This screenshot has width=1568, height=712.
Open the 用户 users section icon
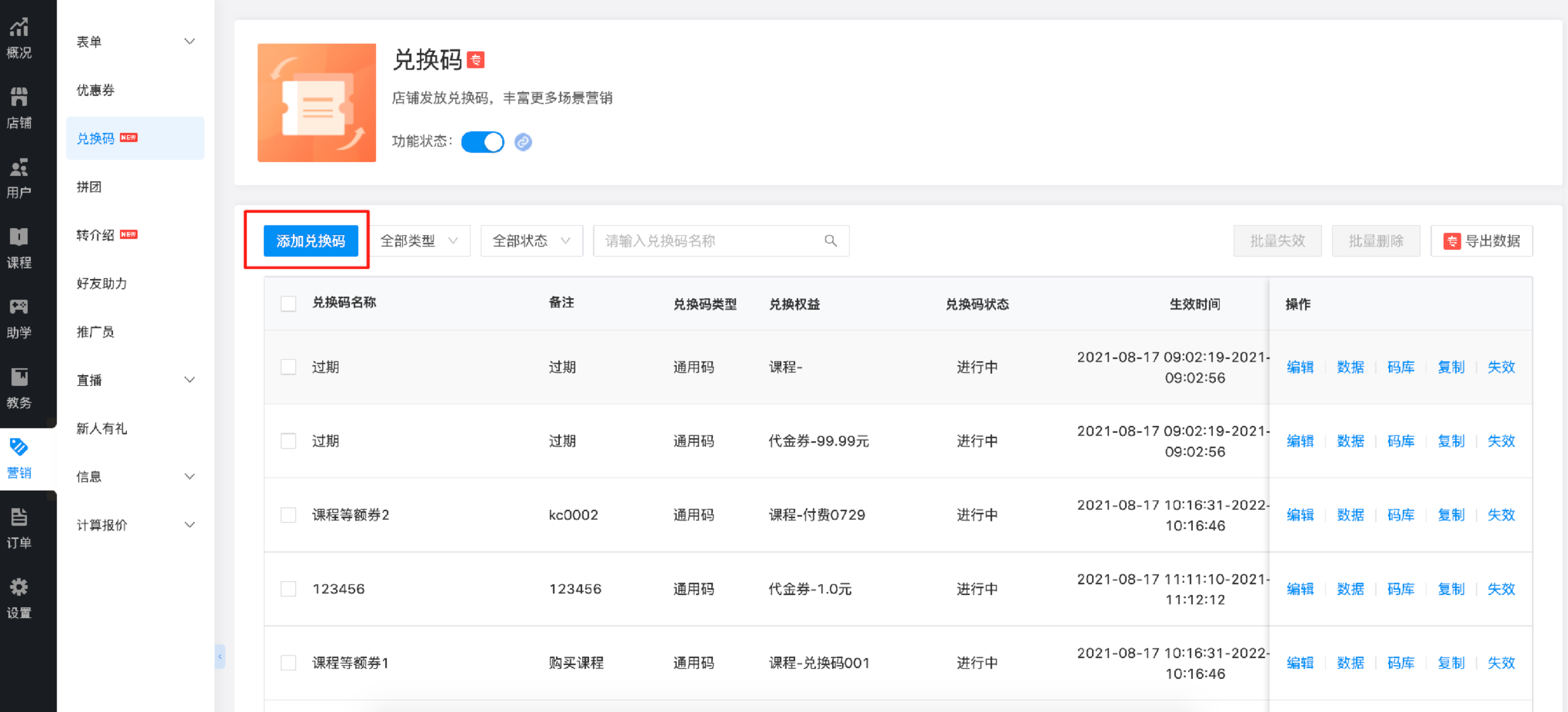pos(19,167)
